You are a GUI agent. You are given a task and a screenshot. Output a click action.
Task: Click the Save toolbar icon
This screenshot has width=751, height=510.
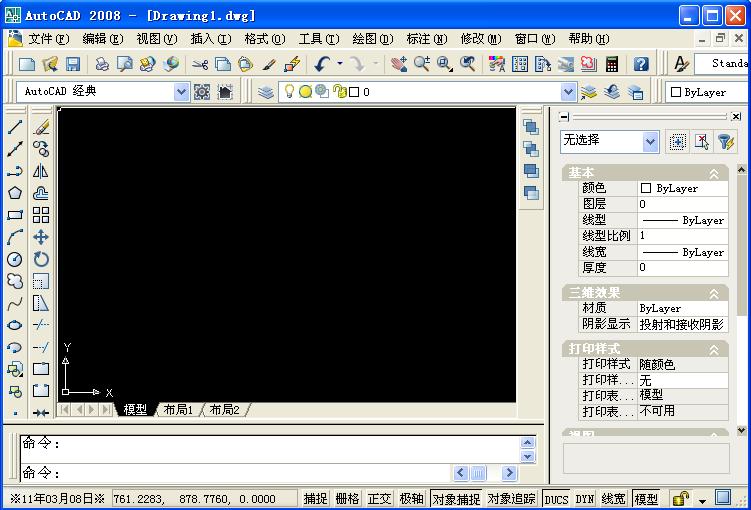73,64
